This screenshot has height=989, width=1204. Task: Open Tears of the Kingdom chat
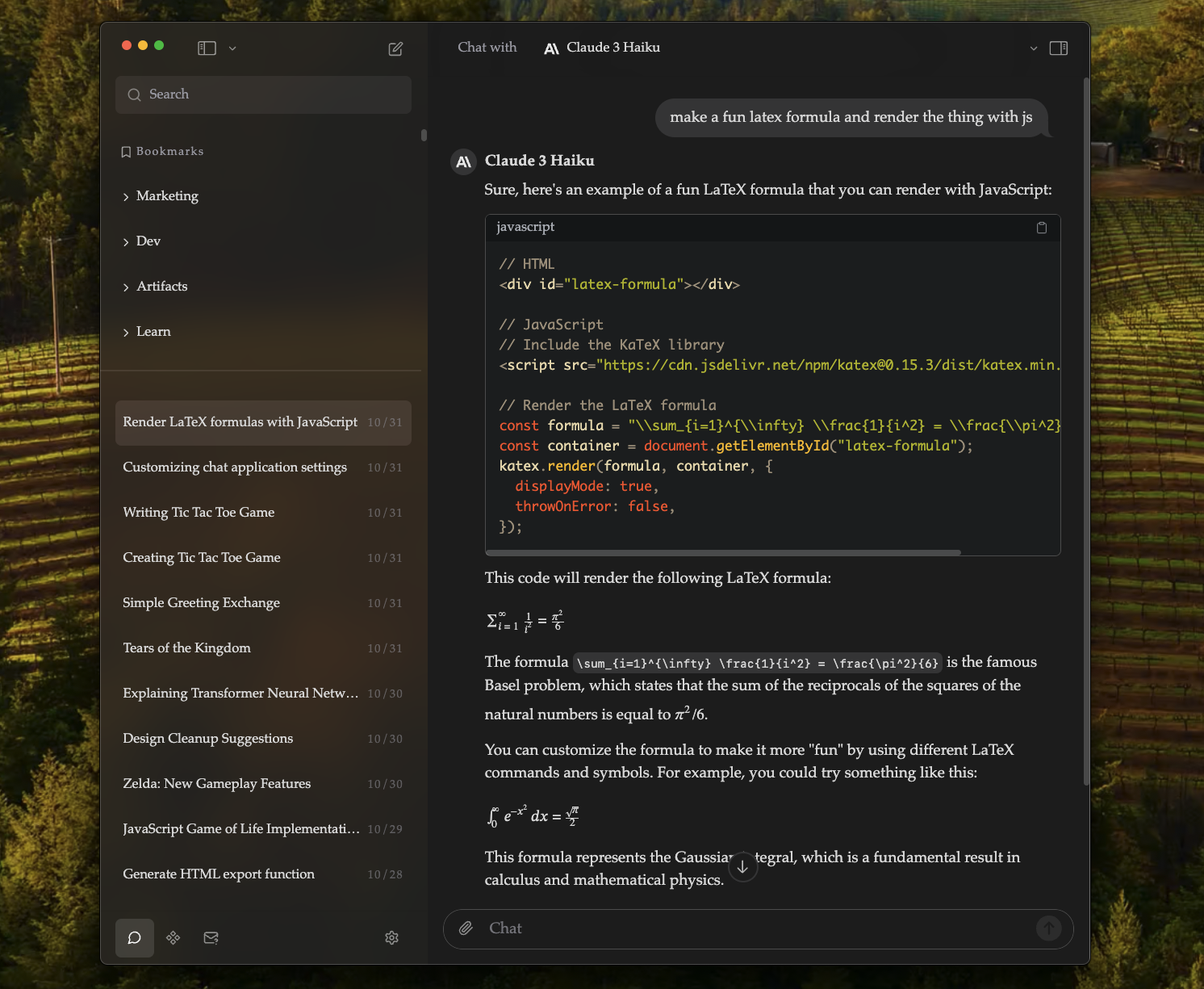click(x=263, y=648)
